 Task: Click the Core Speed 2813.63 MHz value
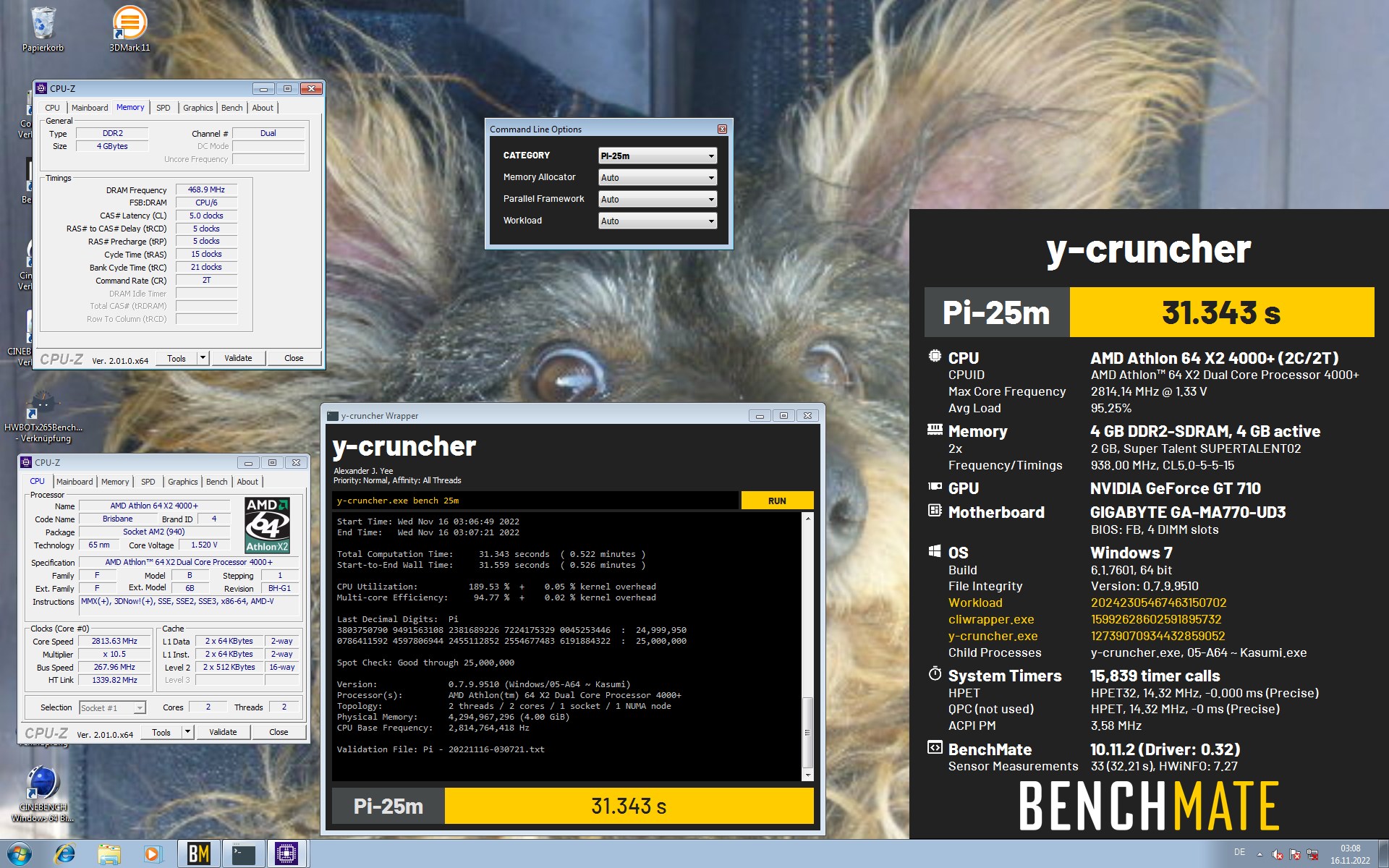[x=114, y=641]
